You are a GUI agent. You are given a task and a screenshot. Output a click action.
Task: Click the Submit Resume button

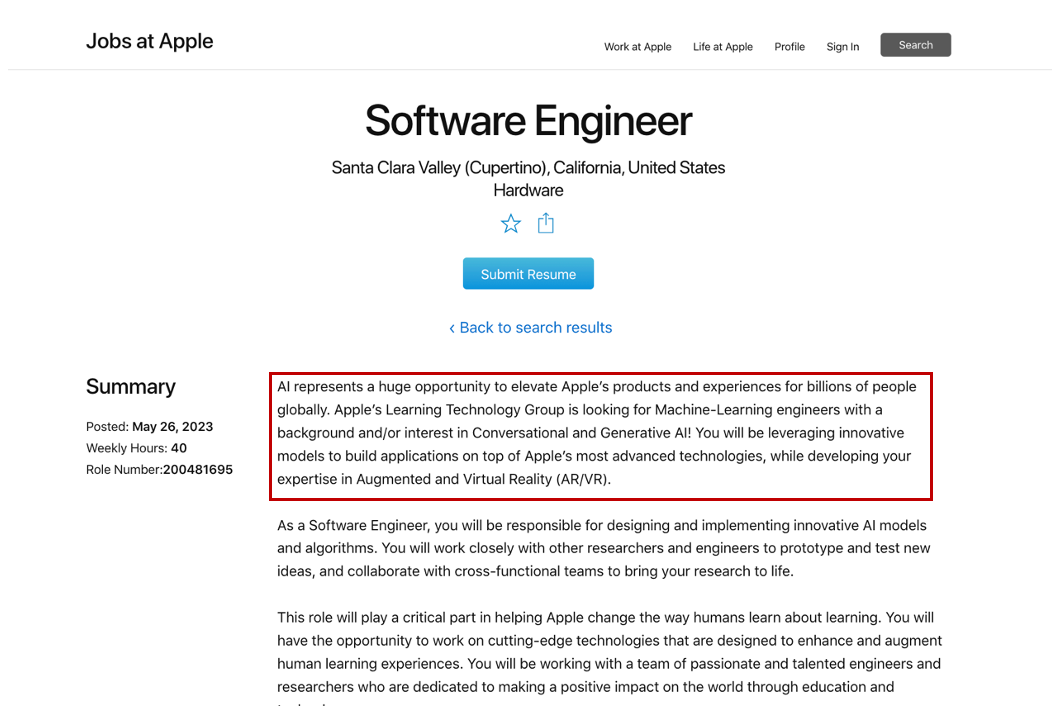[x=528, y=274]
